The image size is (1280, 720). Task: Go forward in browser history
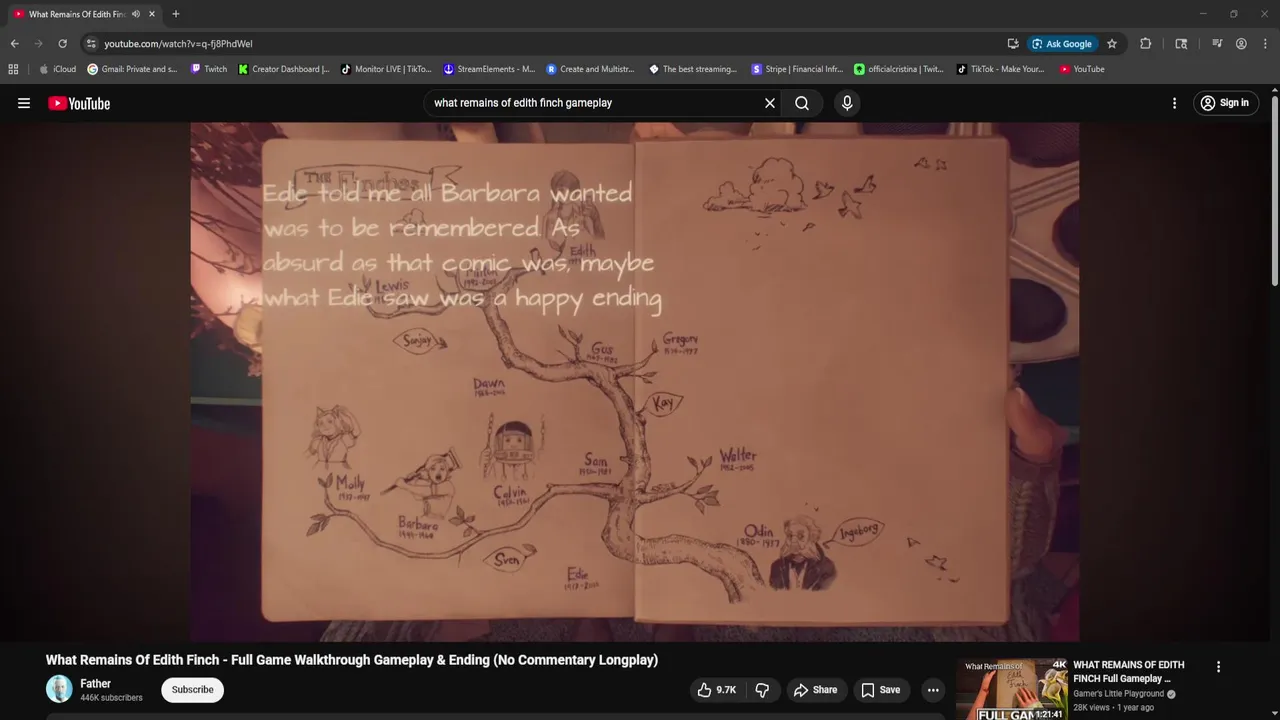coord(38,44)
